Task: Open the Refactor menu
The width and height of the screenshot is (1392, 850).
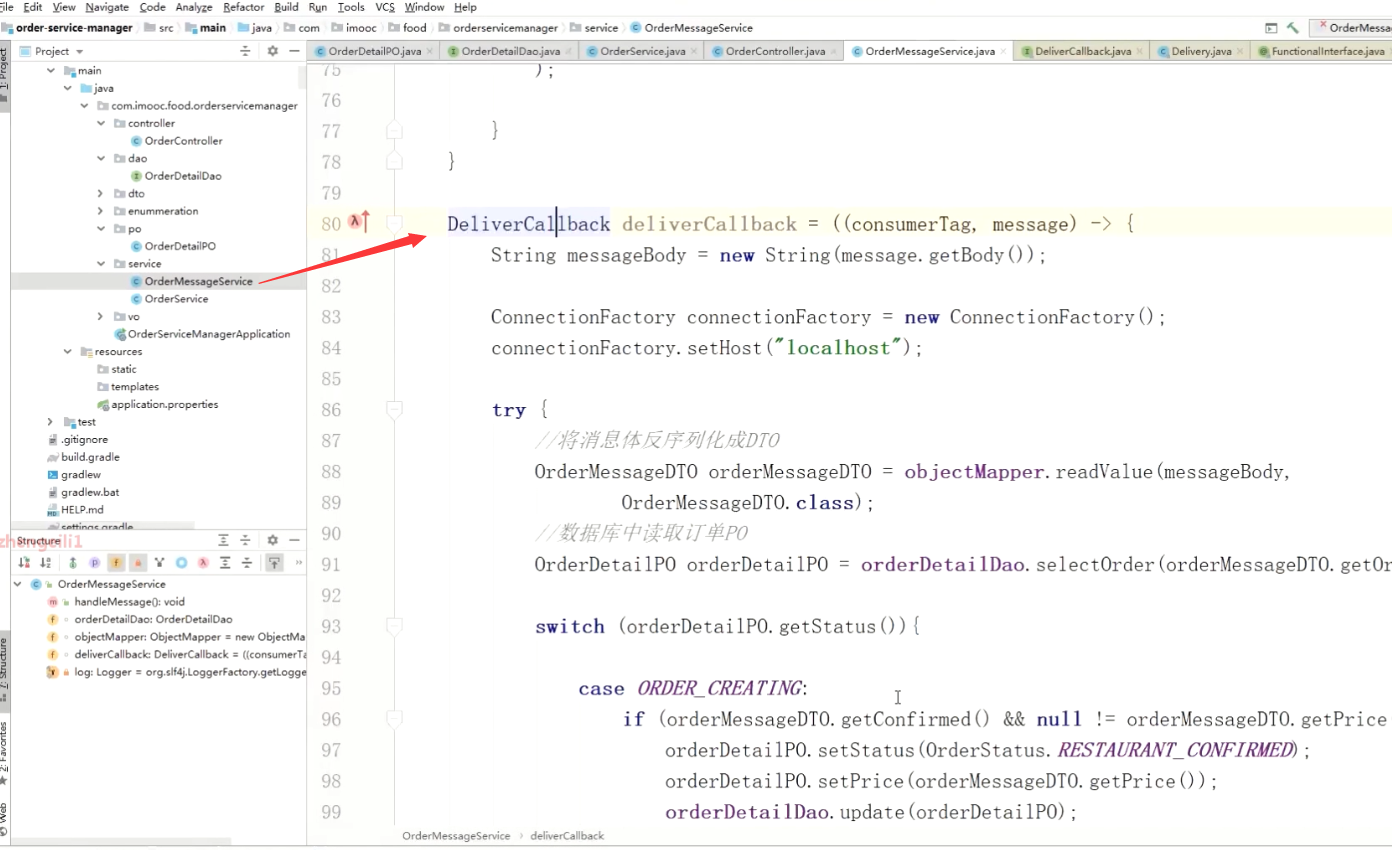Action: (244, 7)
